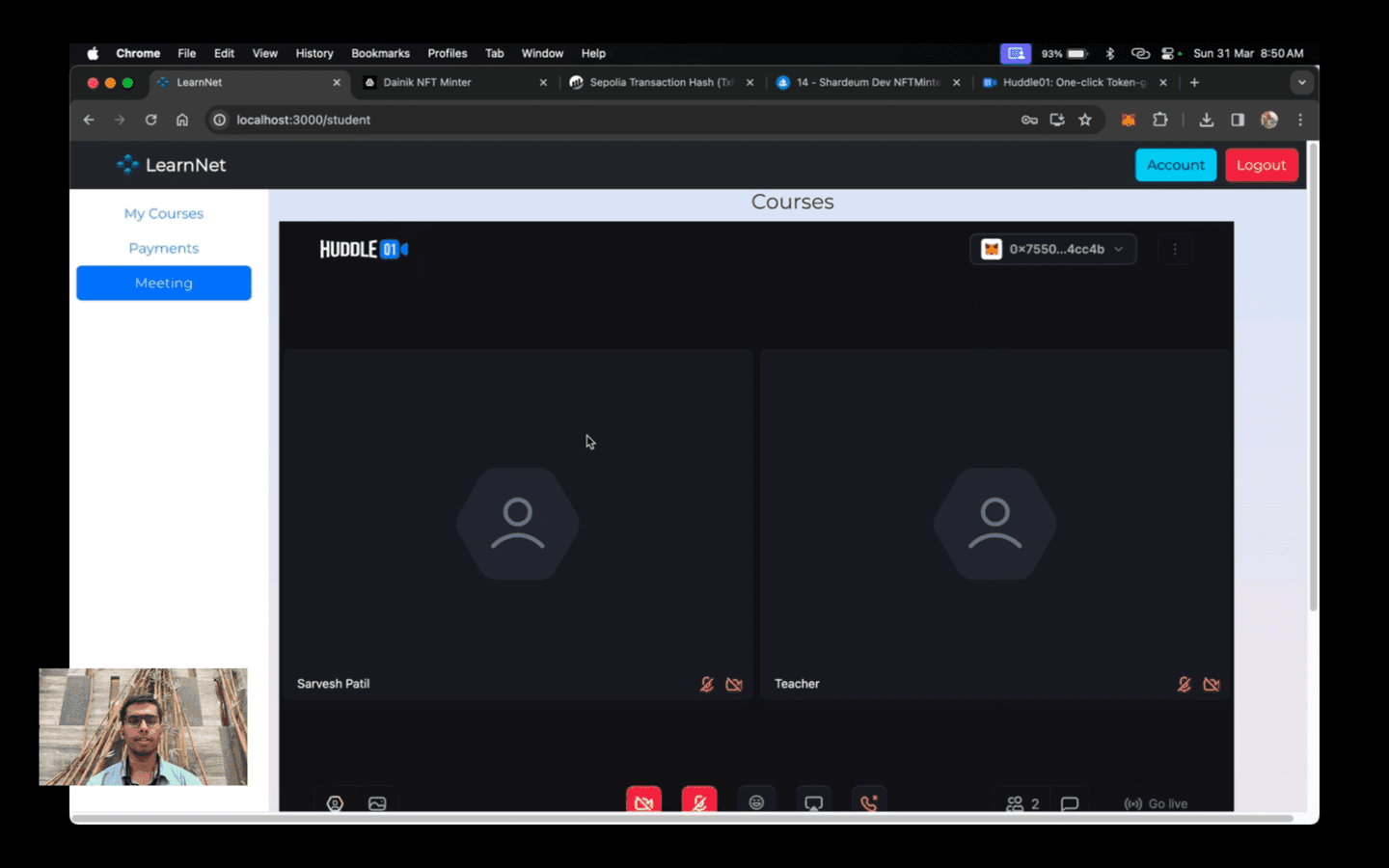The height and width of the screenshot is (868, 1389).
Task: Bookmark this page with the star
Action: [x=1085, y=120]
